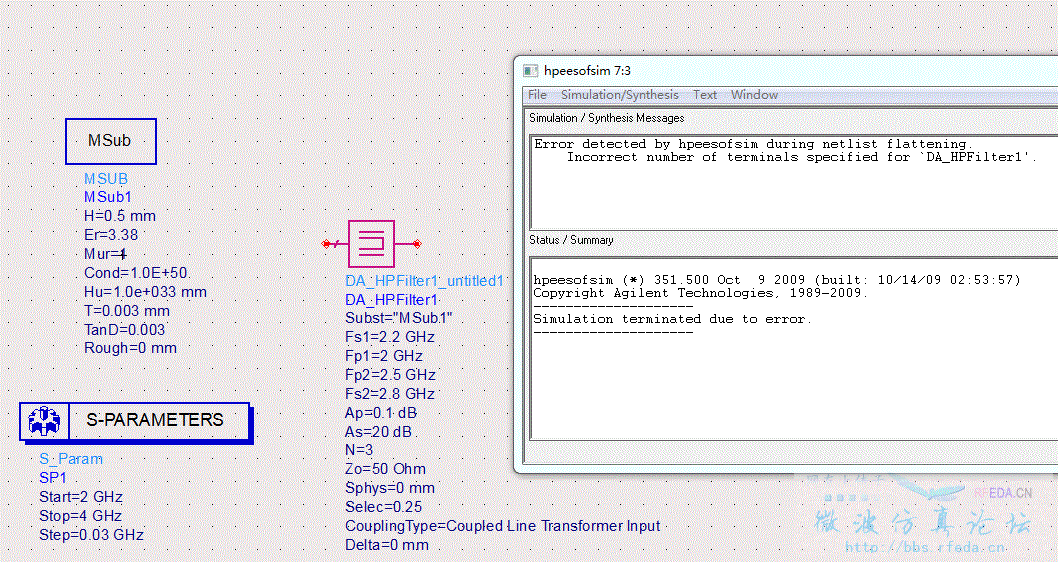Select the Delta=0 mm parameter
Screen dimensions: 1058x562
point(387,544)
